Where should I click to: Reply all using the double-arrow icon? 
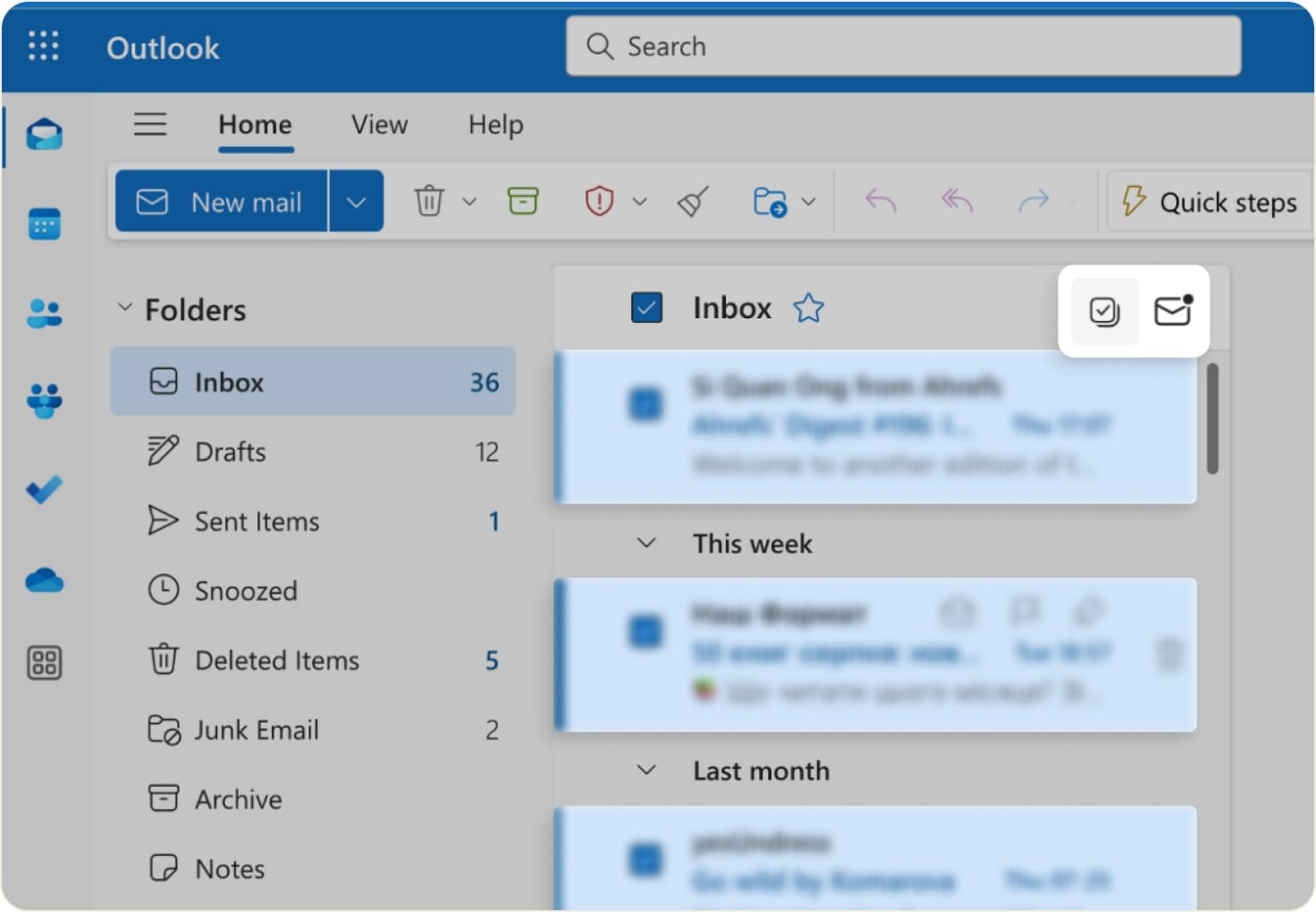coord(955,201)
